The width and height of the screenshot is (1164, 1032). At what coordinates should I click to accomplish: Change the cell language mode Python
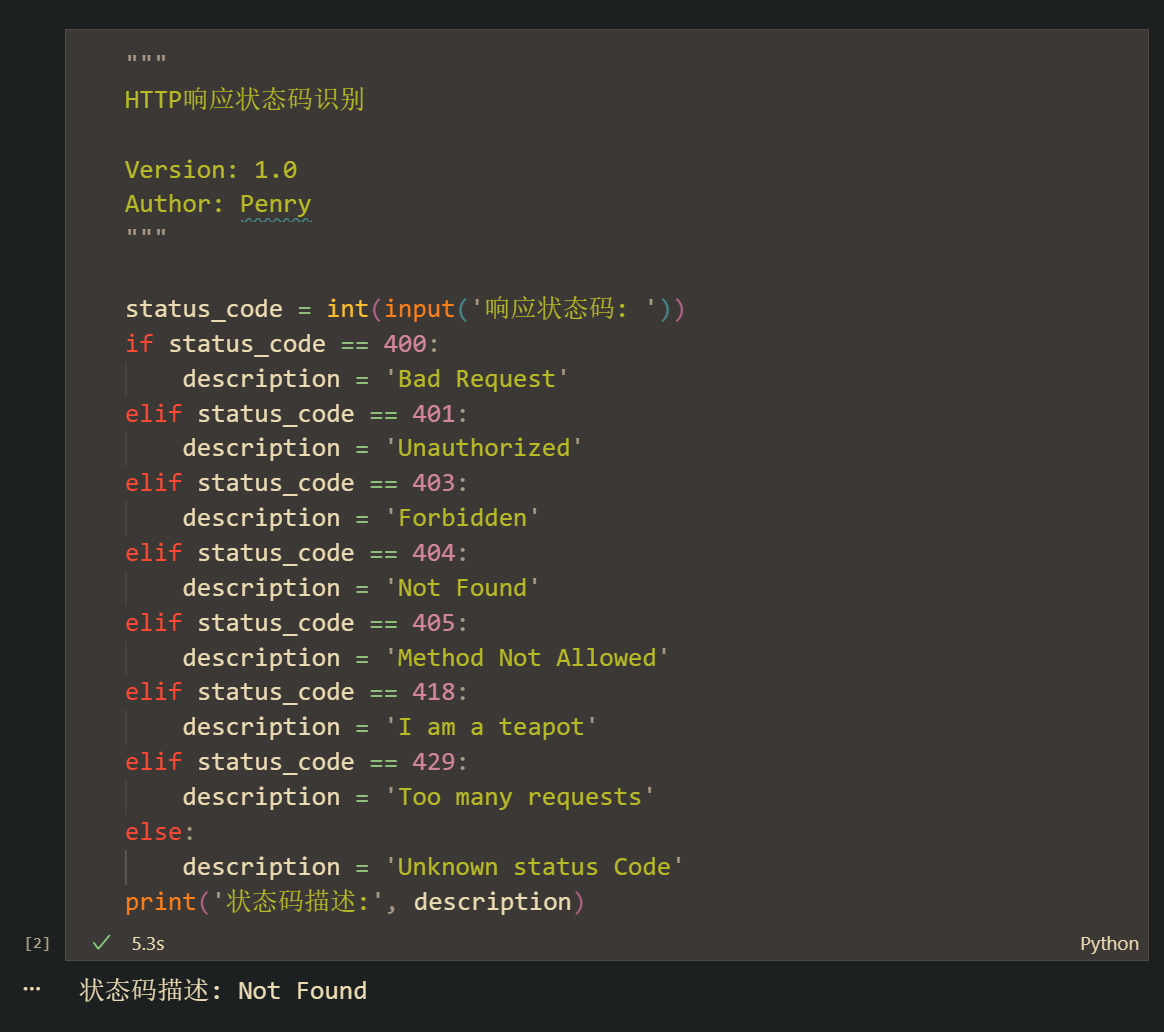(x=1109, y=944)
